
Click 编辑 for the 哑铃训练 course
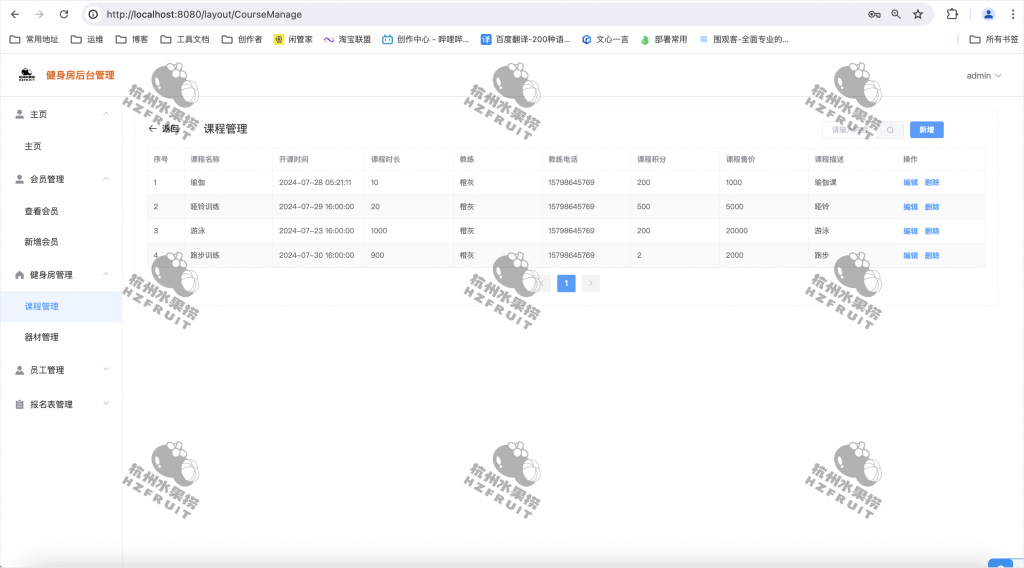[x=910, y=207]
